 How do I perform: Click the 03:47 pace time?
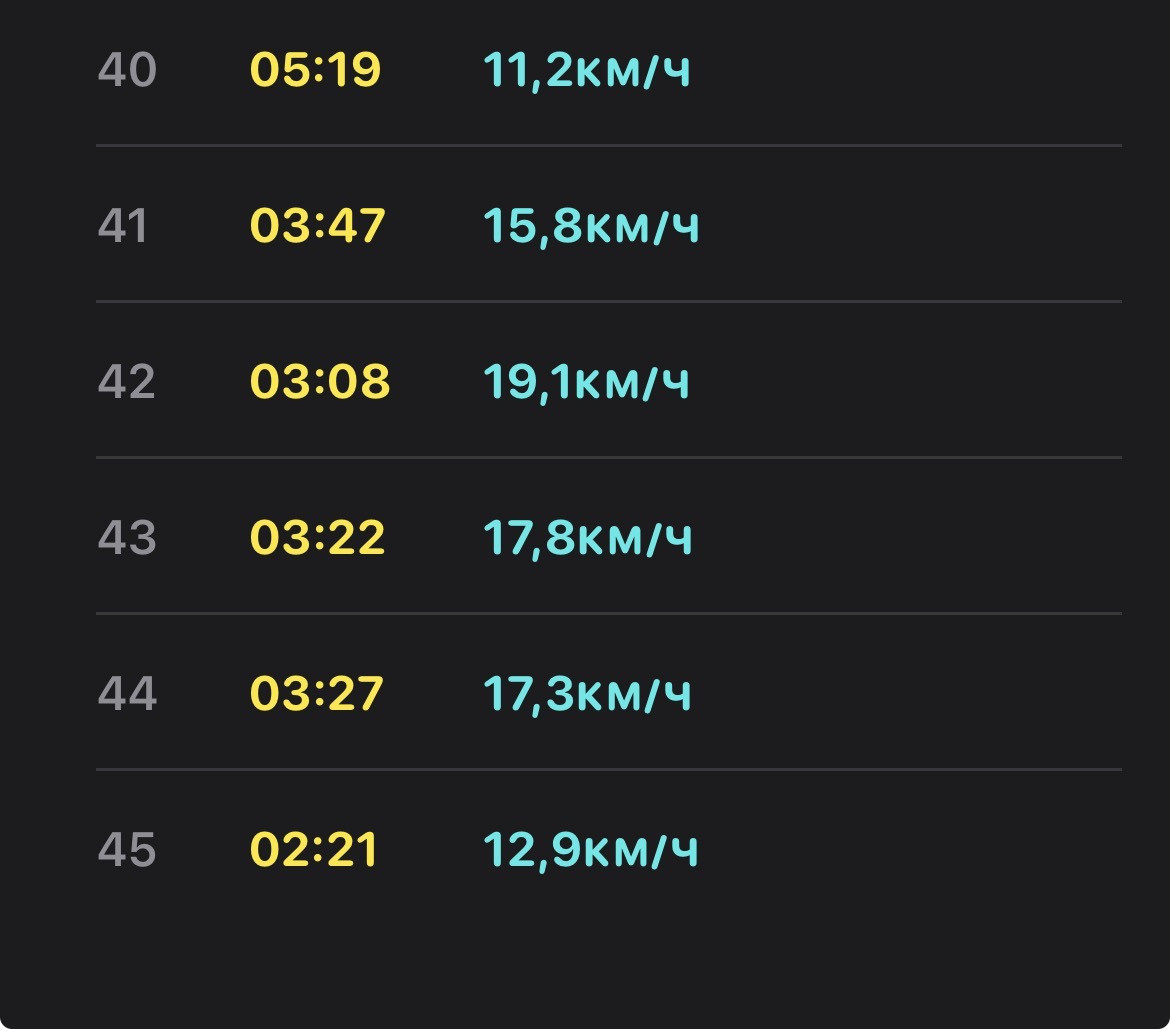tap(317, 226)
